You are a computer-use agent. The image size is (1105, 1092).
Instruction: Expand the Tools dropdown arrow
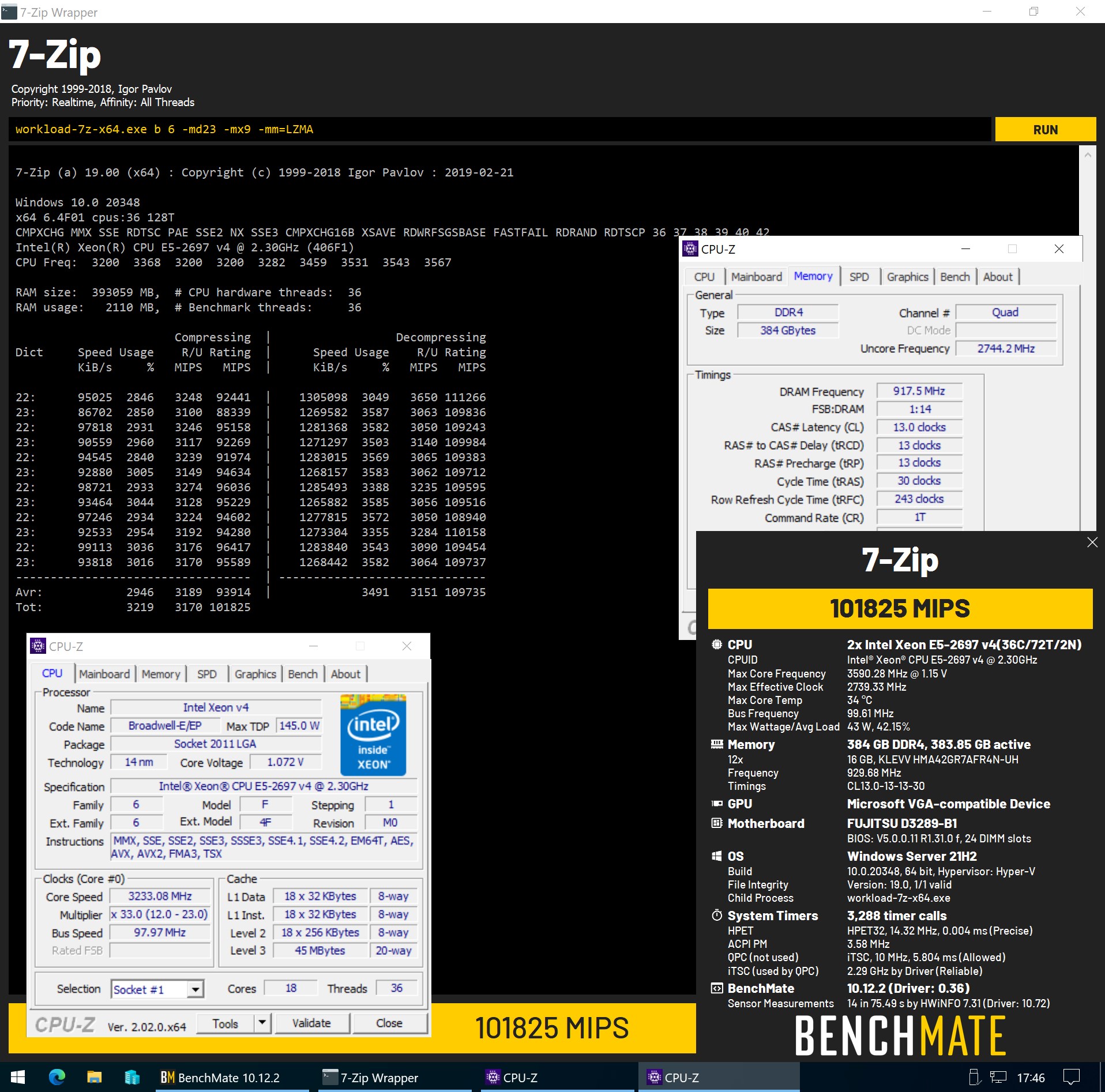(262, 1023)
